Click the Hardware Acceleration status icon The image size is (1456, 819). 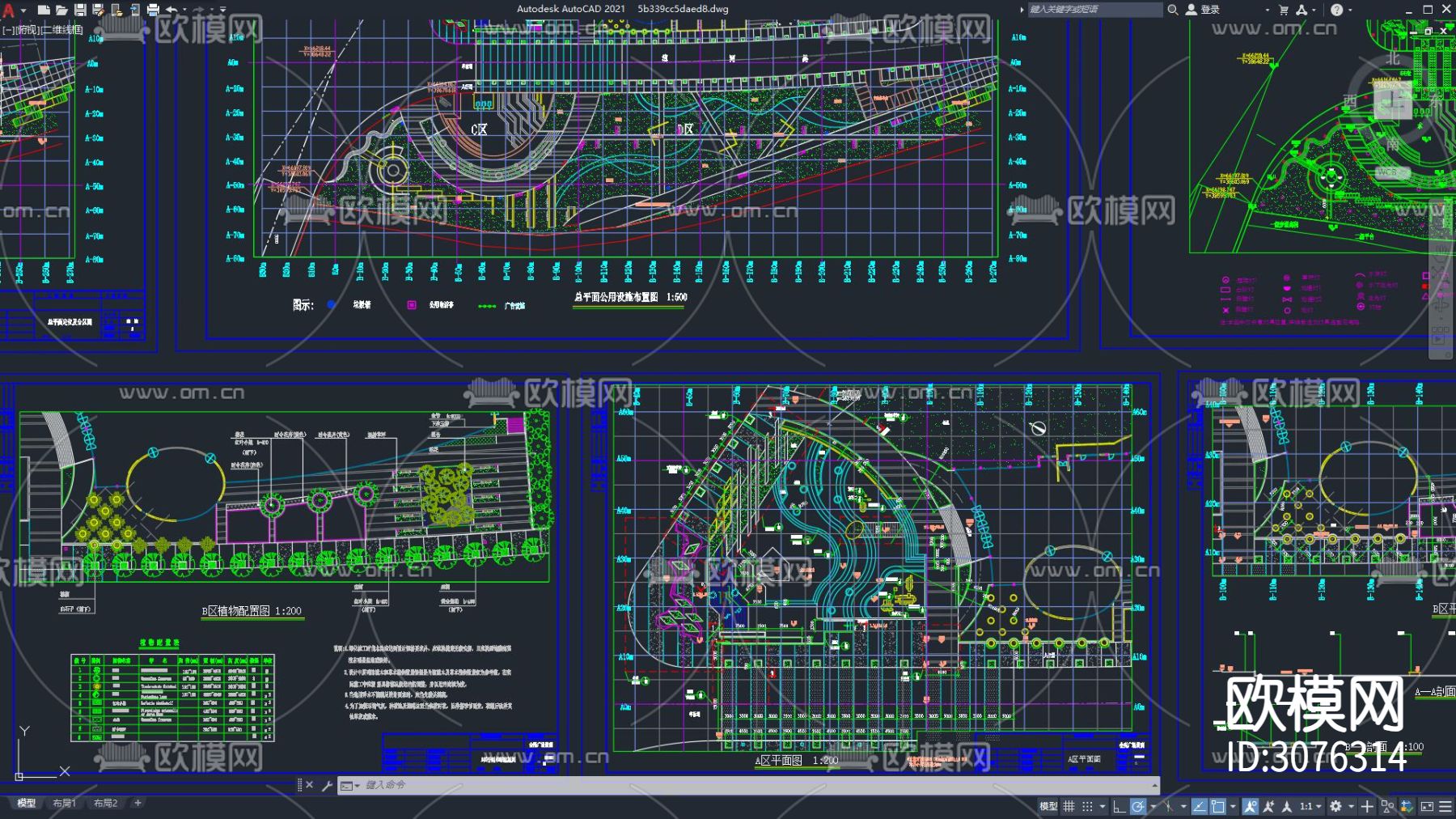point(1407,806)
